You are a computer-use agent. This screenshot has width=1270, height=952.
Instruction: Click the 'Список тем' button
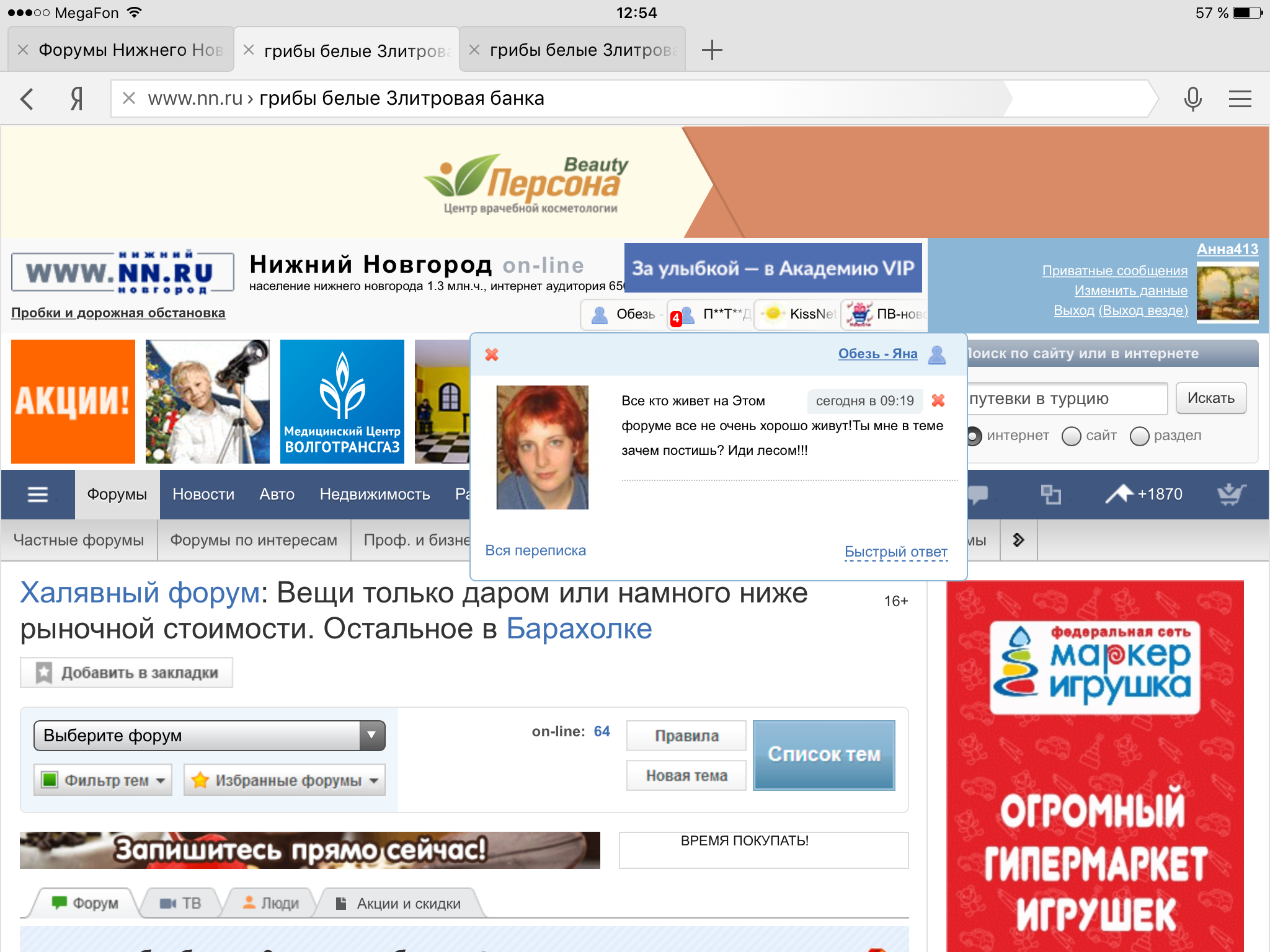[824, 754]
